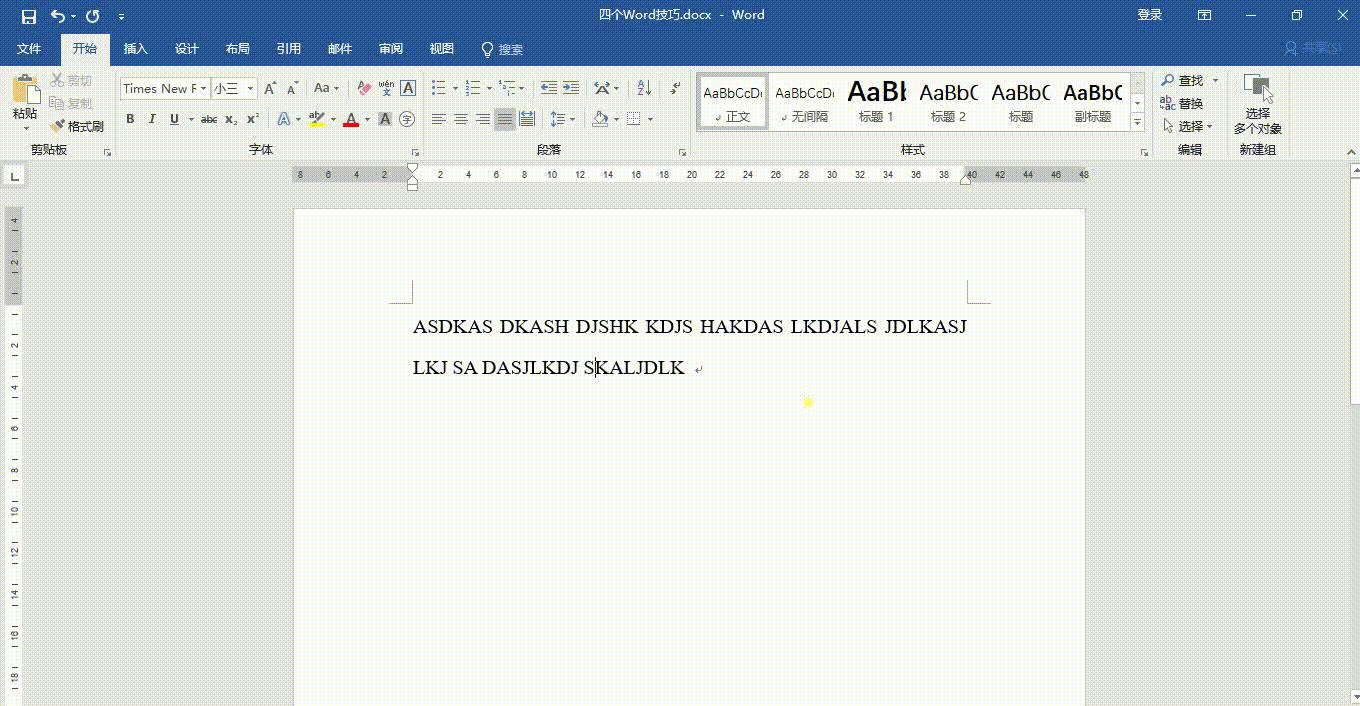Screen dimensions: 1360x706
Task: Click the Sort (A-Z) icon
Action: pyautogui.click(x=643, y=88)
